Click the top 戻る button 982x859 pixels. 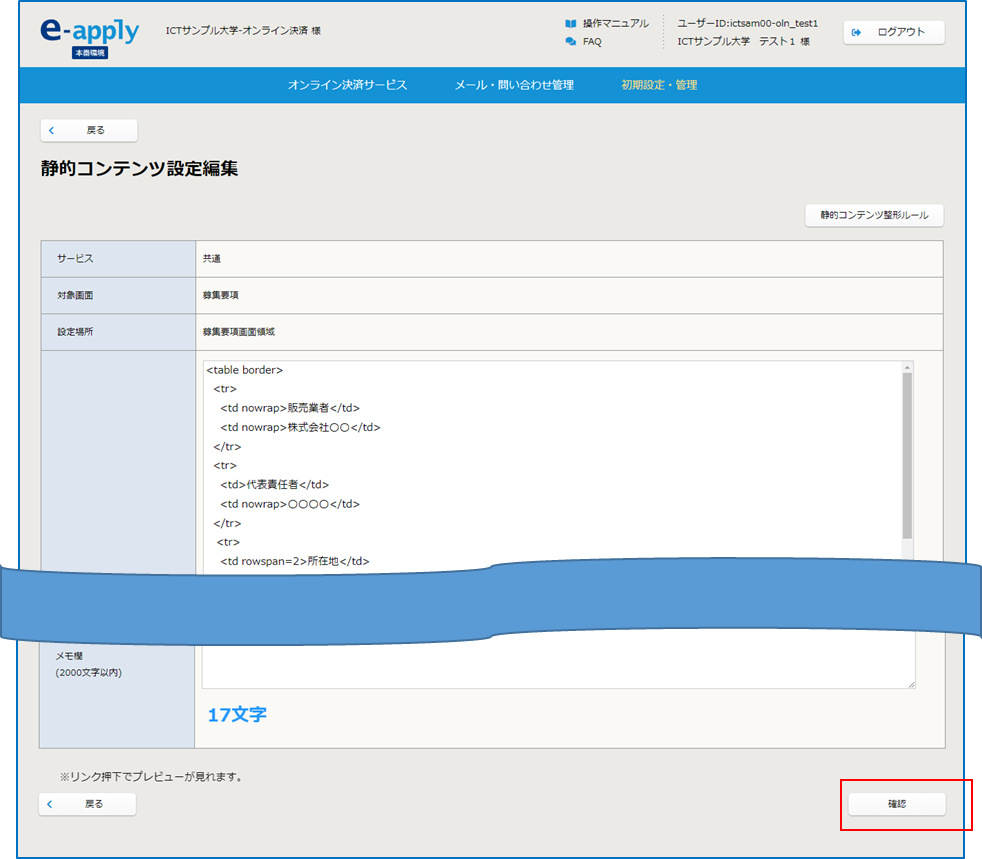coord(89,130)
